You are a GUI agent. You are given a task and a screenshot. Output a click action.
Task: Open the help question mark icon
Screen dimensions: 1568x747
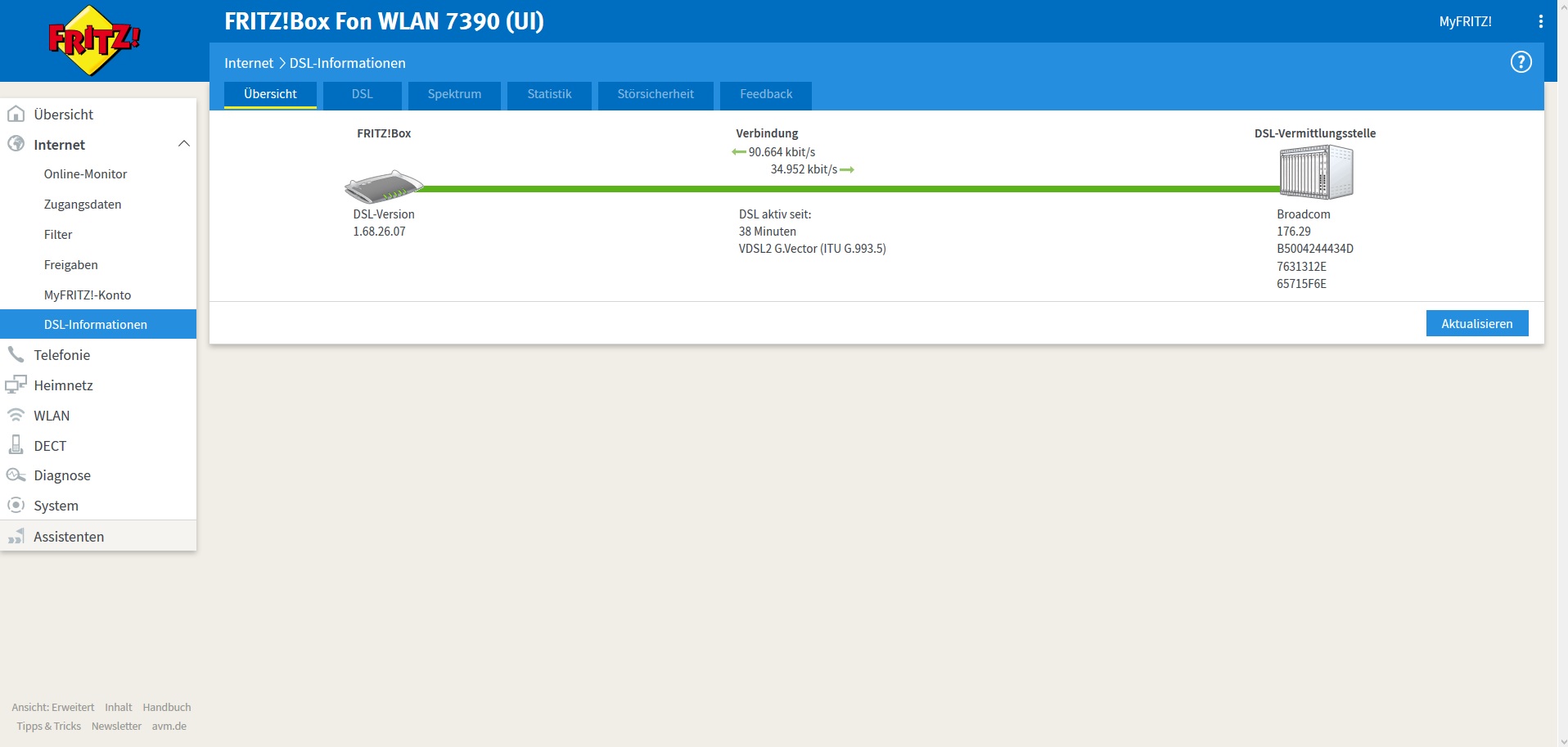tap(1521, 62)
